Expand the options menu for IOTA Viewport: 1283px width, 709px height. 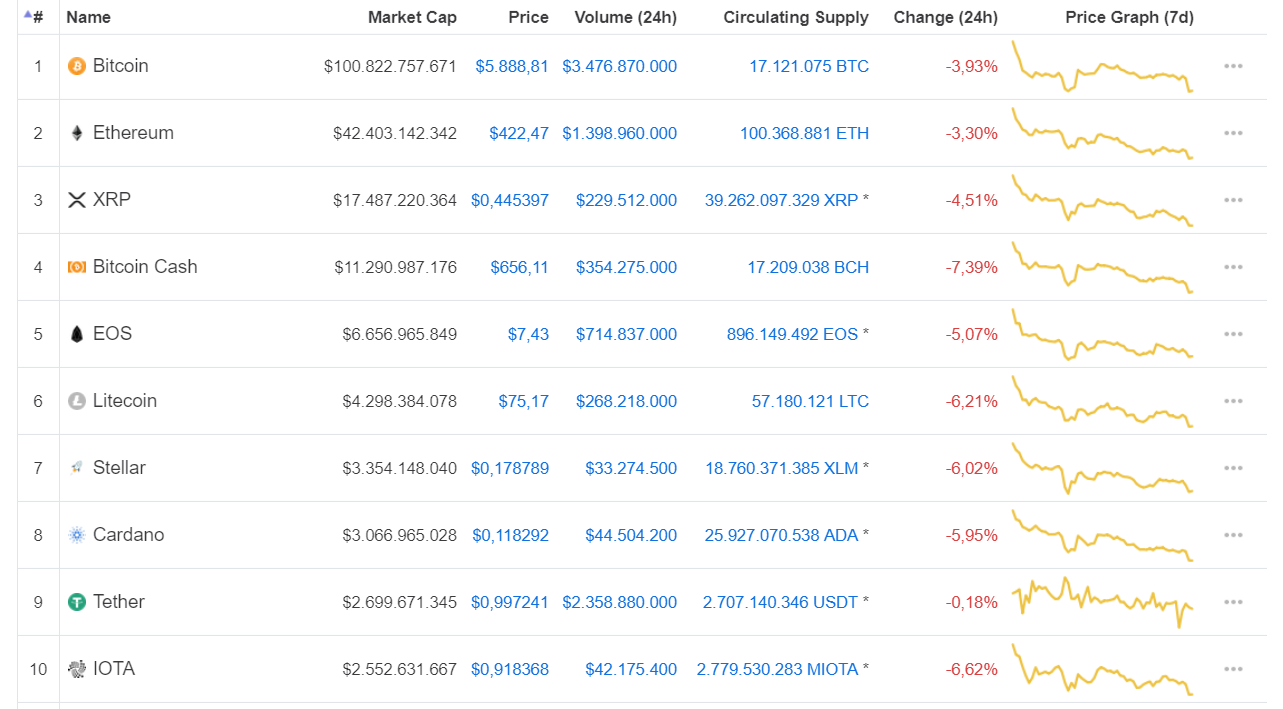tap(1233, 668)
